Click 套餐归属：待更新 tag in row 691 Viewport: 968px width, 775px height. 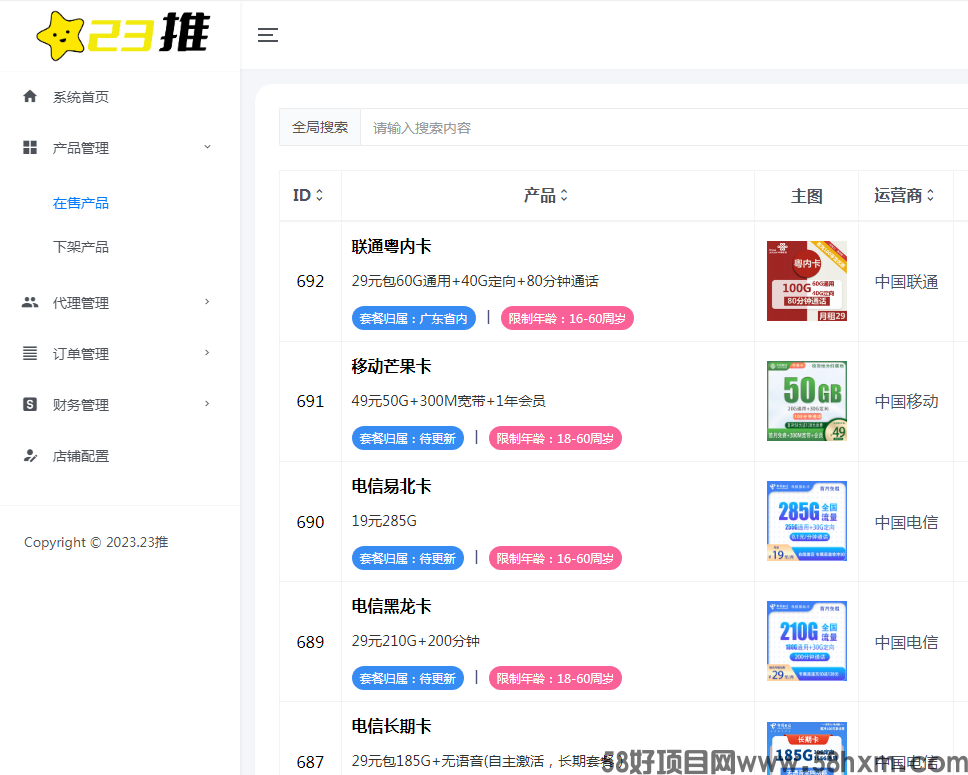(407, 438)
